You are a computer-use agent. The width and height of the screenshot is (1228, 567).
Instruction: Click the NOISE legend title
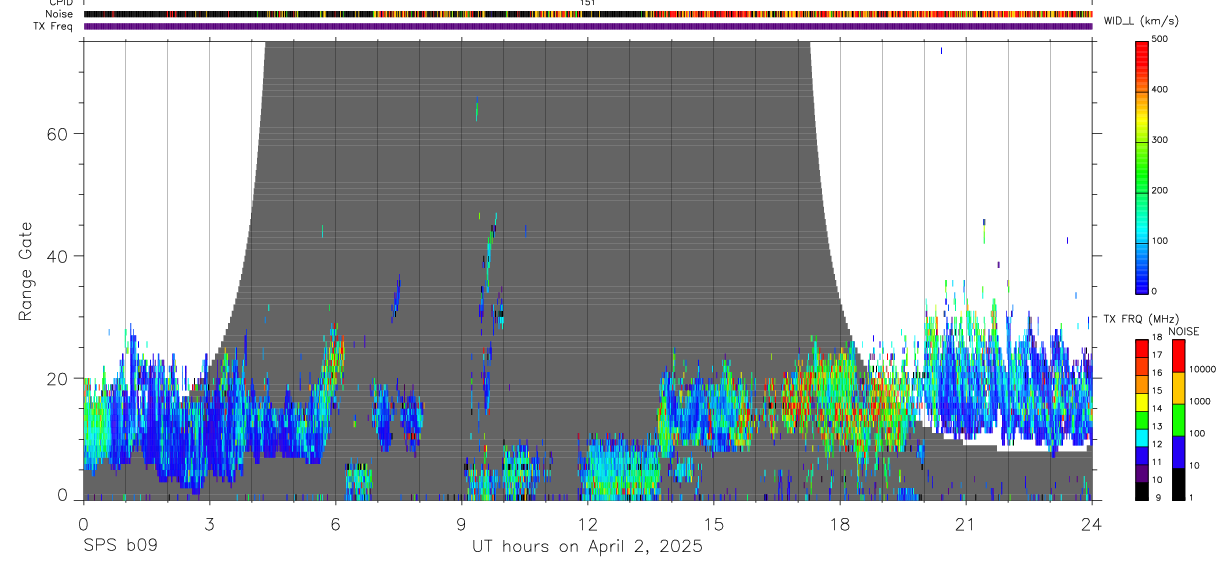1183,331
